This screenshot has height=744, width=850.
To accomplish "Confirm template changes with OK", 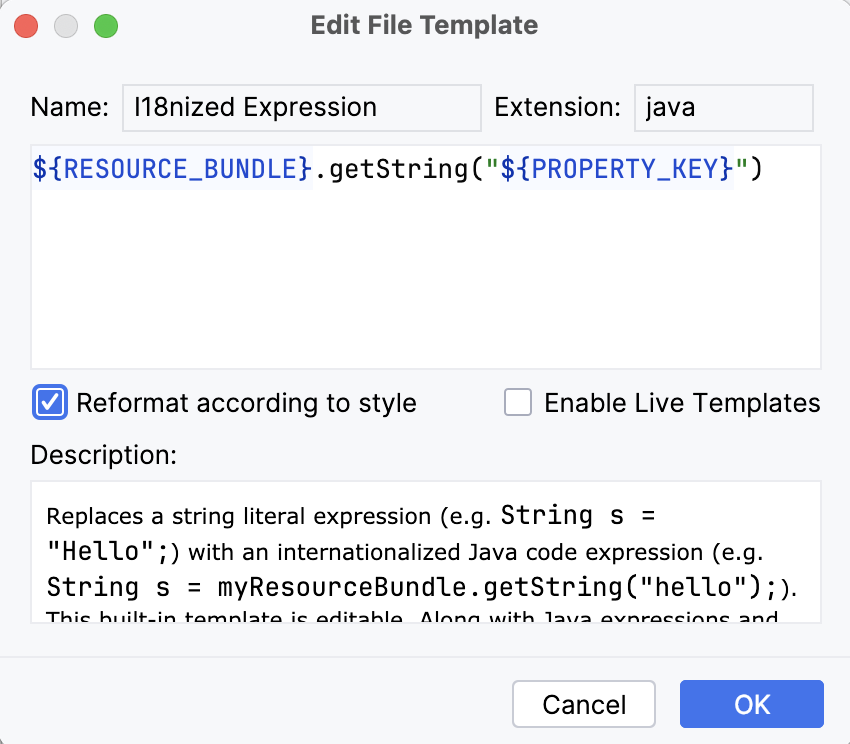I will pos(751,703).
